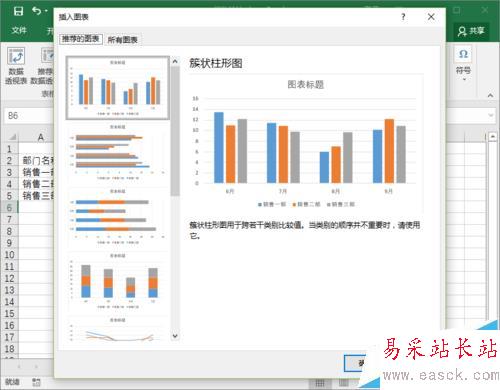500x390 pixels.
Task: Click the 簇状柱形图 heading text
Action: point(216,63)
